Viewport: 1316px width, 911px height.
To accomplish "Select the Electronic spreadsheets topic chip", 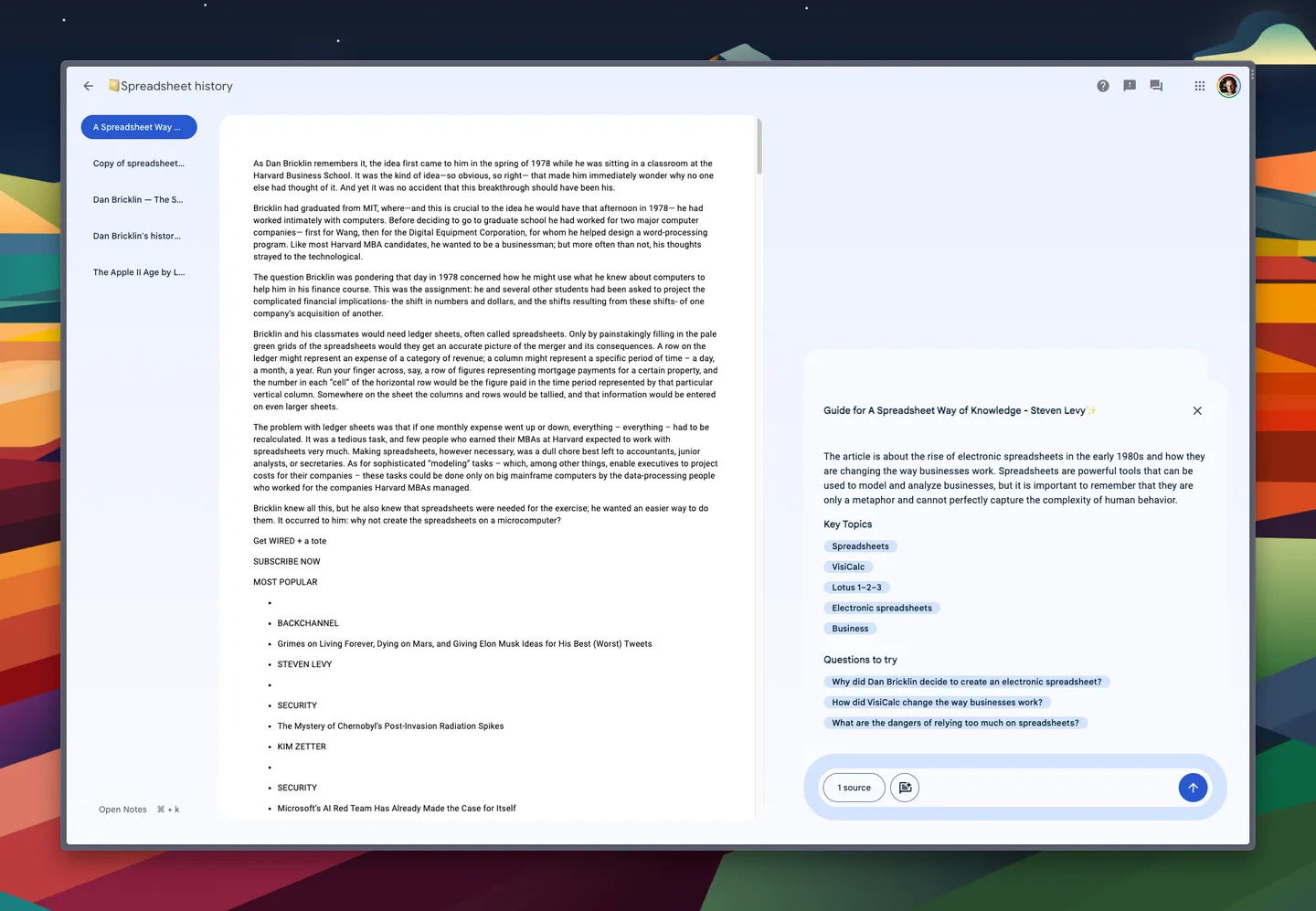I will [x=882, y=609].
